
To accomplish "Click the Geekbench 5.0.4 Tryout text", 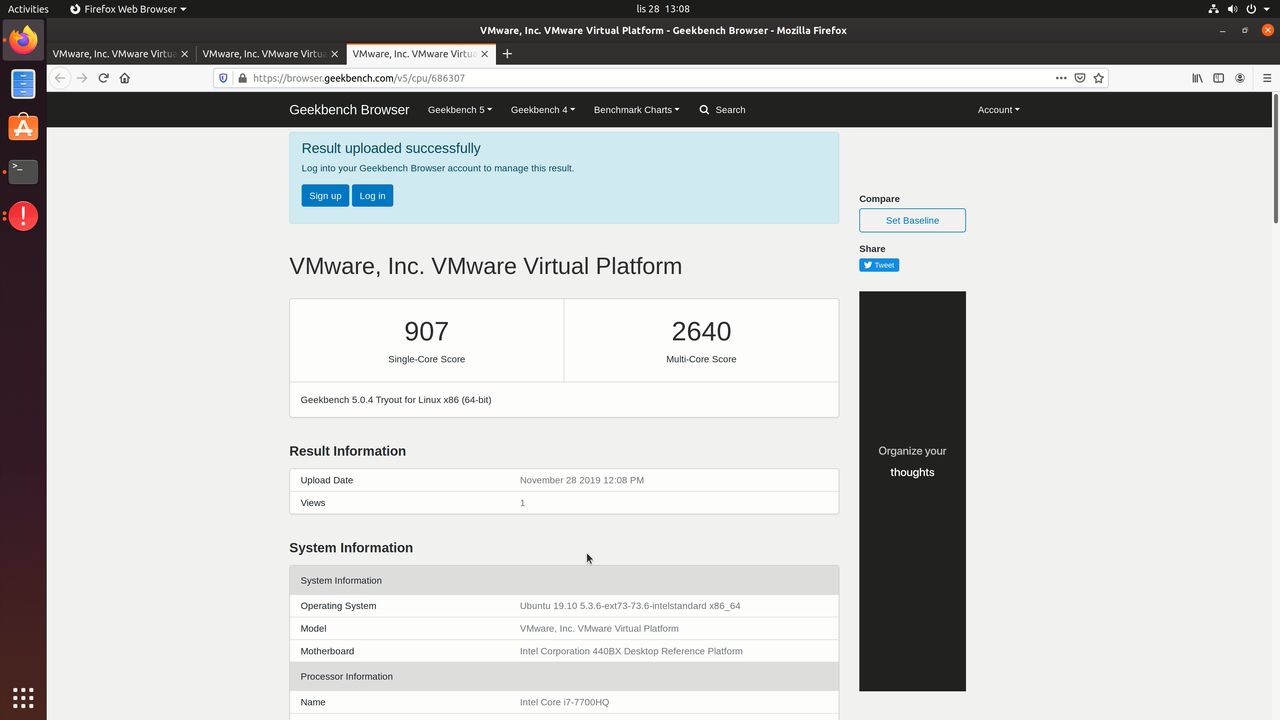I will [396, 400].
